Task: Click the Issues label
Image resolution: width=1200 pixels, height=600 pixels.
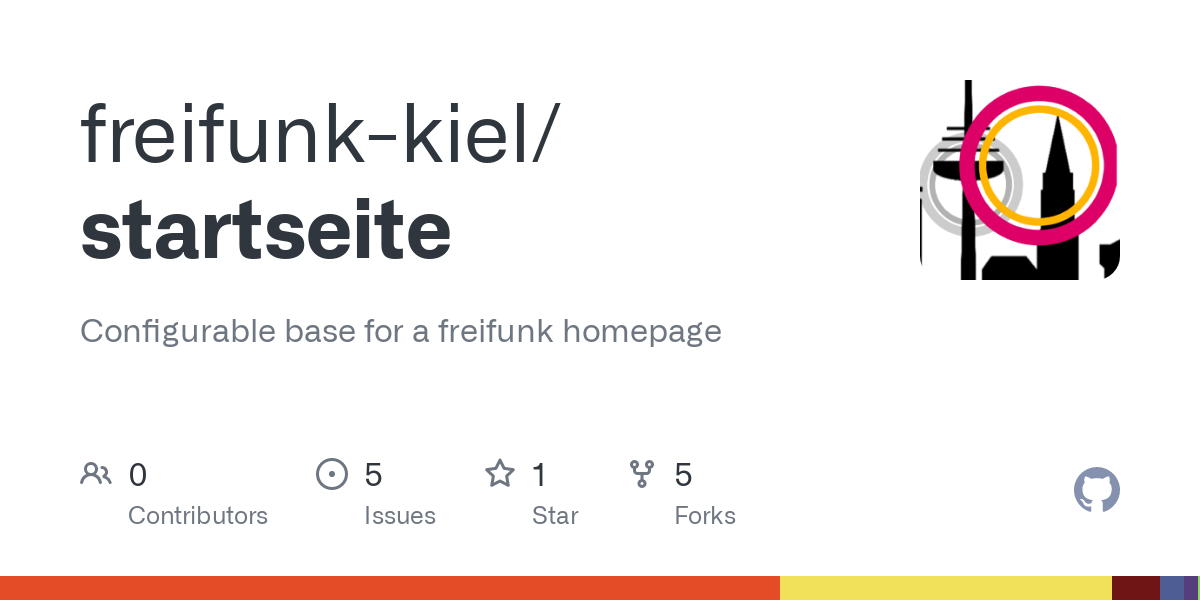Action: click(400, 516)
